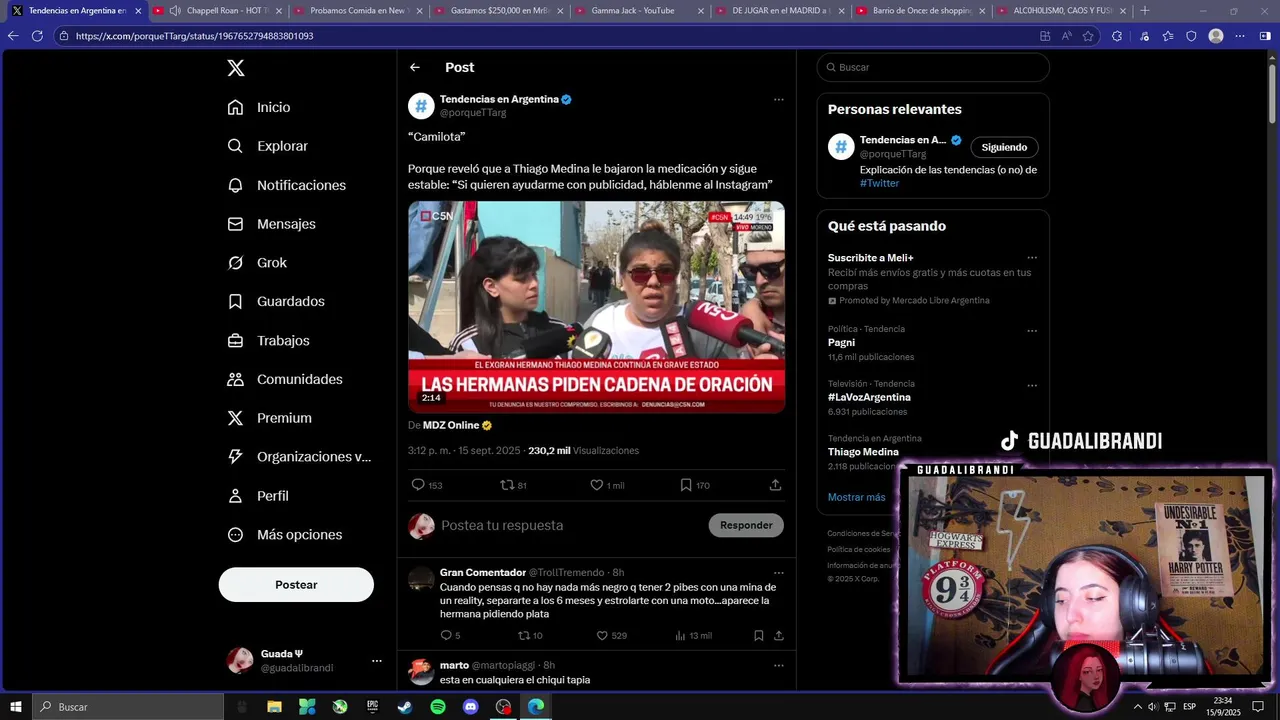Click the Buscar search box on X
The height and width of the screenshot is (720, 1280).
[933, 67]
